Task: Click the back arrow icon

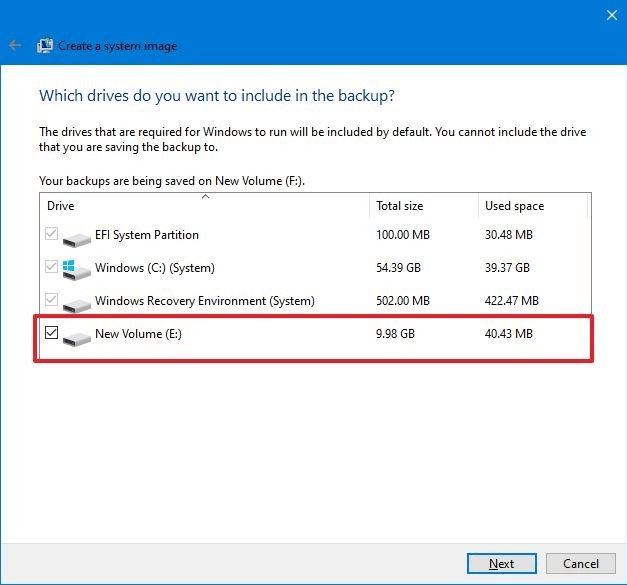Action: pyautogui.click(x=15, y=46)
